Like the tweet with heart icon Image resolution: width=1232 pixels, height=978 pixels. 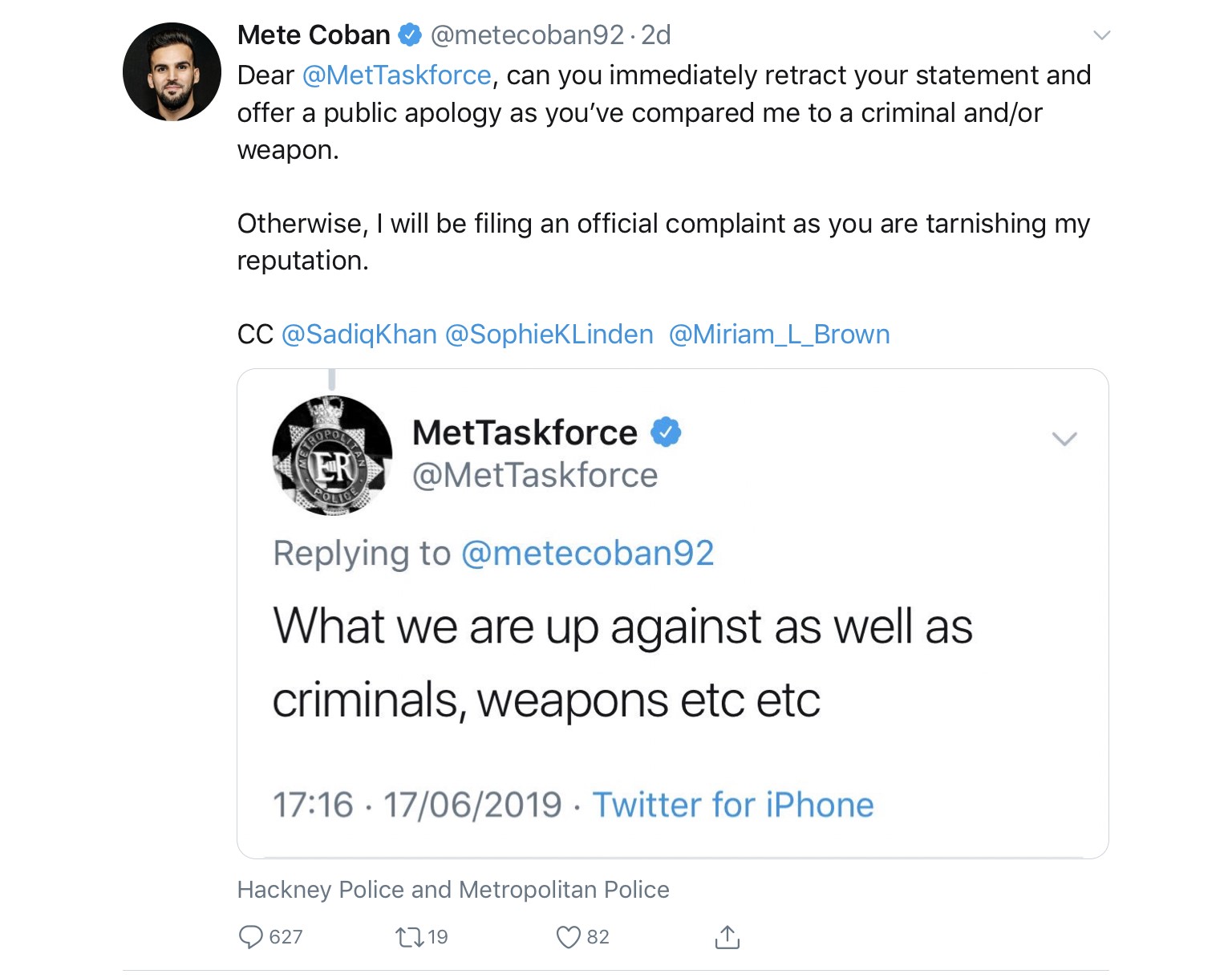[x=568, y=936]
